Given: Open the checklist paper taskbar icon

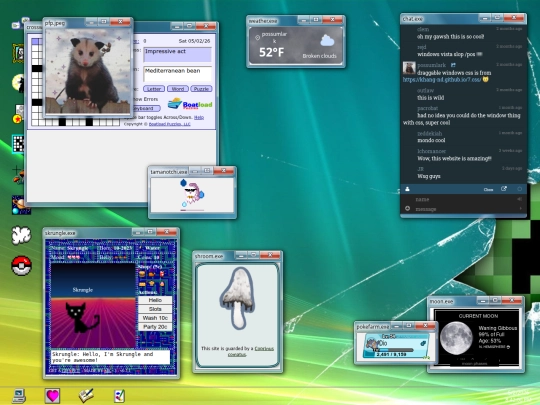Looking at the screenshot, I should click(119, 396).
